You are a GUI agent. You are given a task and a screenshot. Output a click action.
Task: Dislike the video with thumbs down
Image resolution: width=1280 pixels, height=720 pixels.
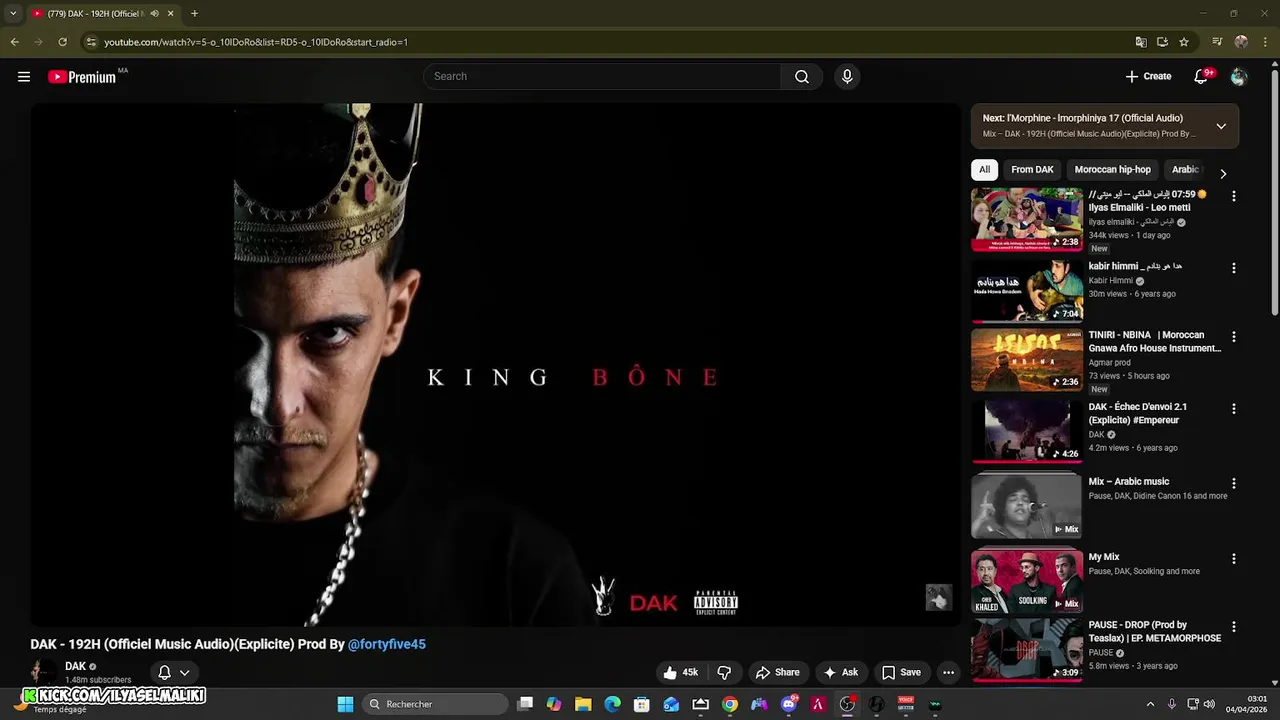point(724,673)
